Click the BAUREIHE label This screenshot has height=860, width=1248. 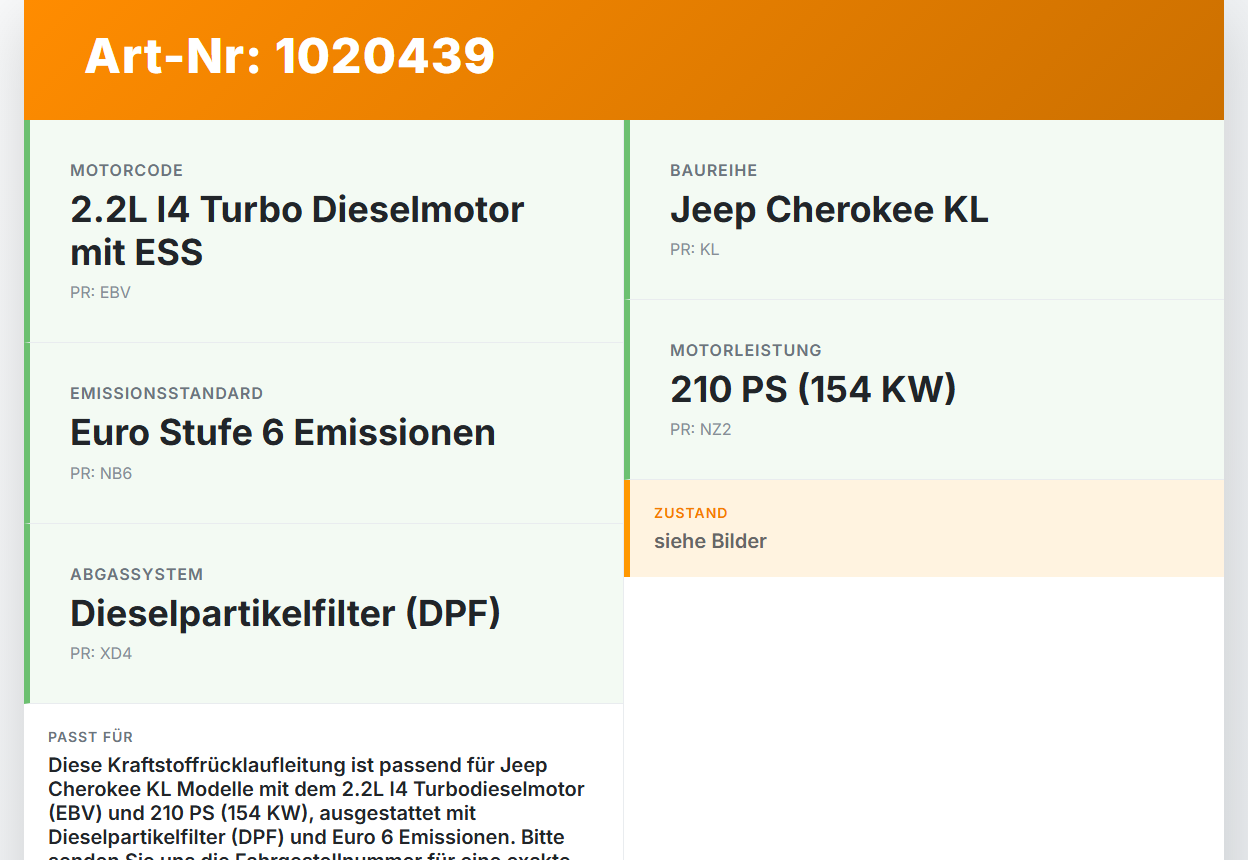click(714, 171)
